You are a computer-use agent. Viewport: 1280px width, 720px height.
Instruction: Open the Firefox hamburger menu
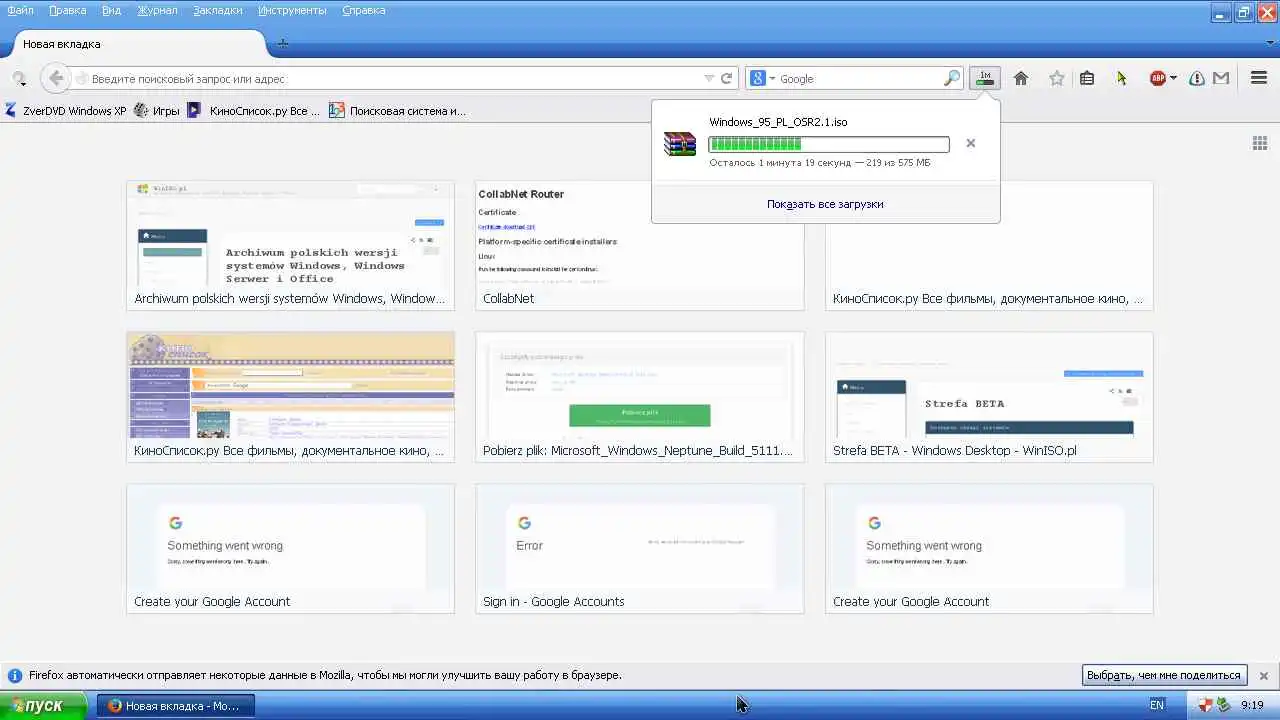(1259, 78)
